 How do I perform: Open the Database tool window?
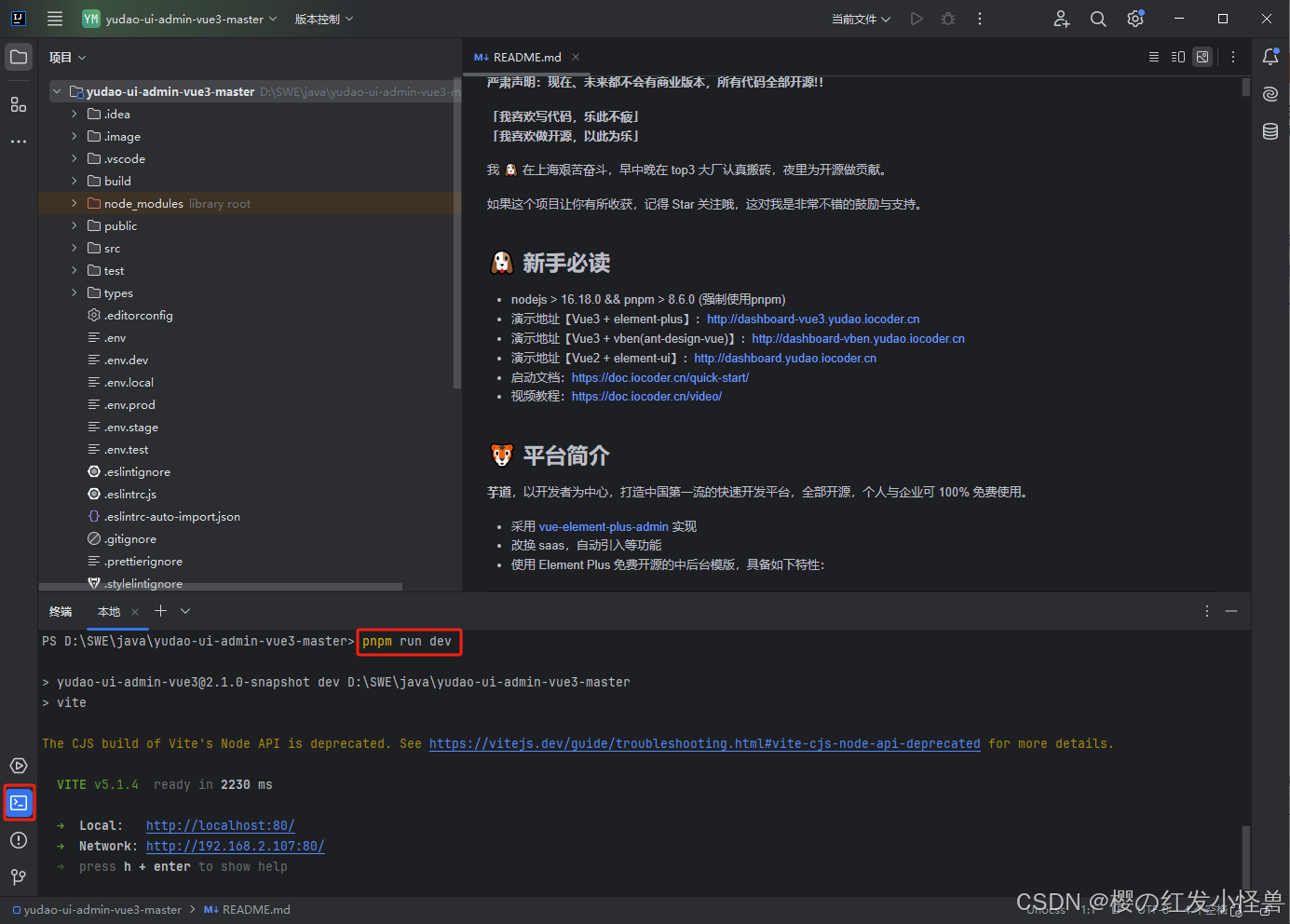1270,131
